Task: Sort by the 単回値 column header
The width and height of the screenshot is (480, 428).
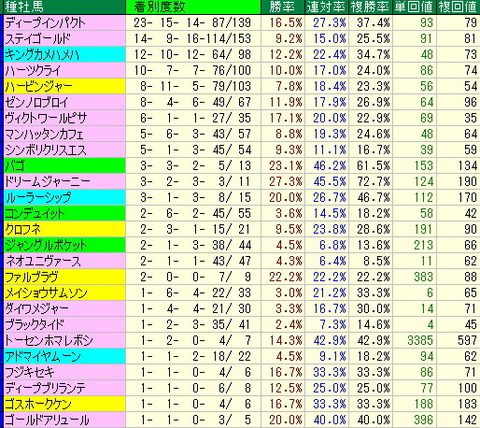Action: tap(414, 7)
